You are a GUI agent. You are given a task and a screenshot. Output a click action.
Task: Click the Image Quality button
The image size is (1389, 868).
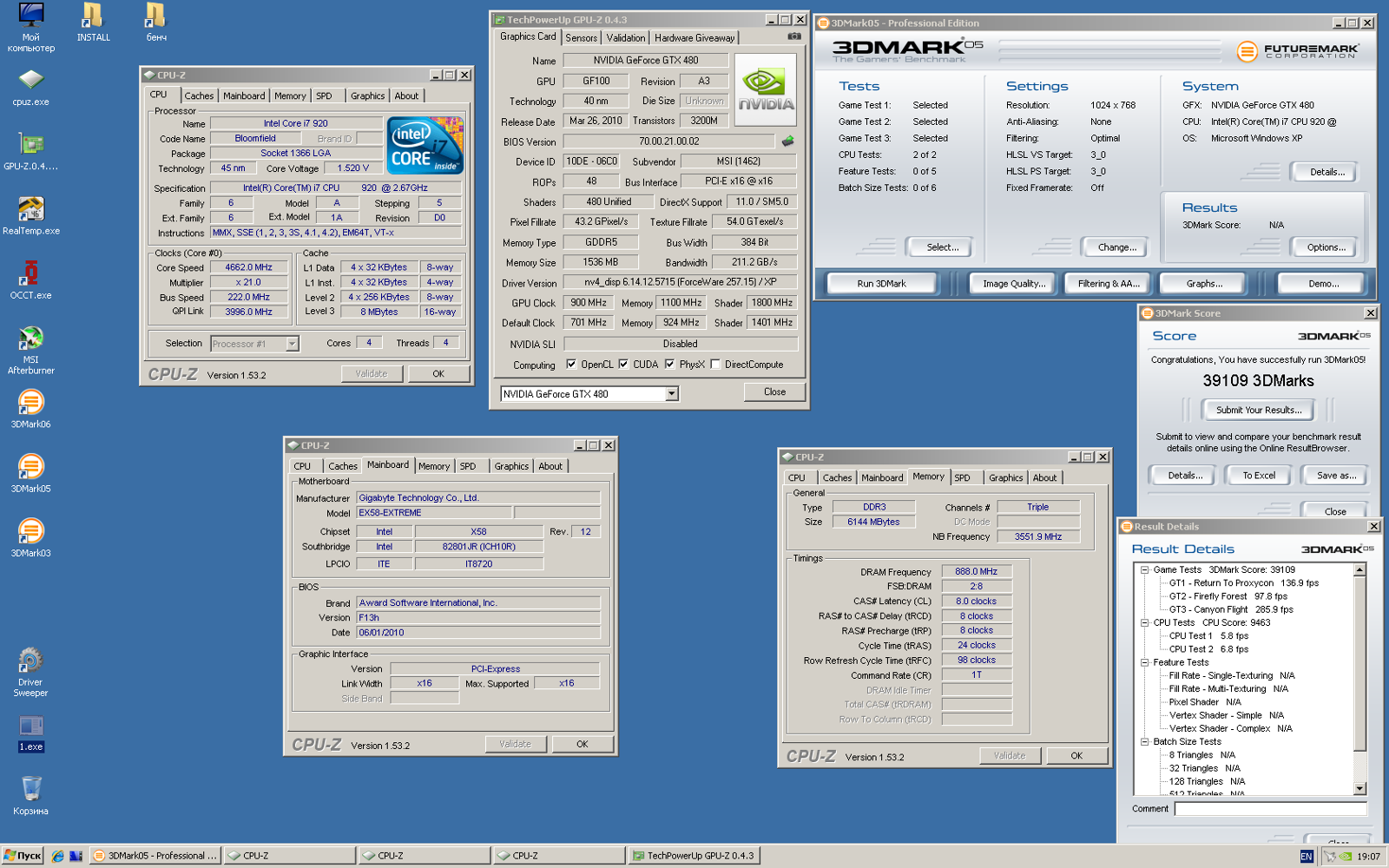pyautogui.click(x=1014, y=284)
